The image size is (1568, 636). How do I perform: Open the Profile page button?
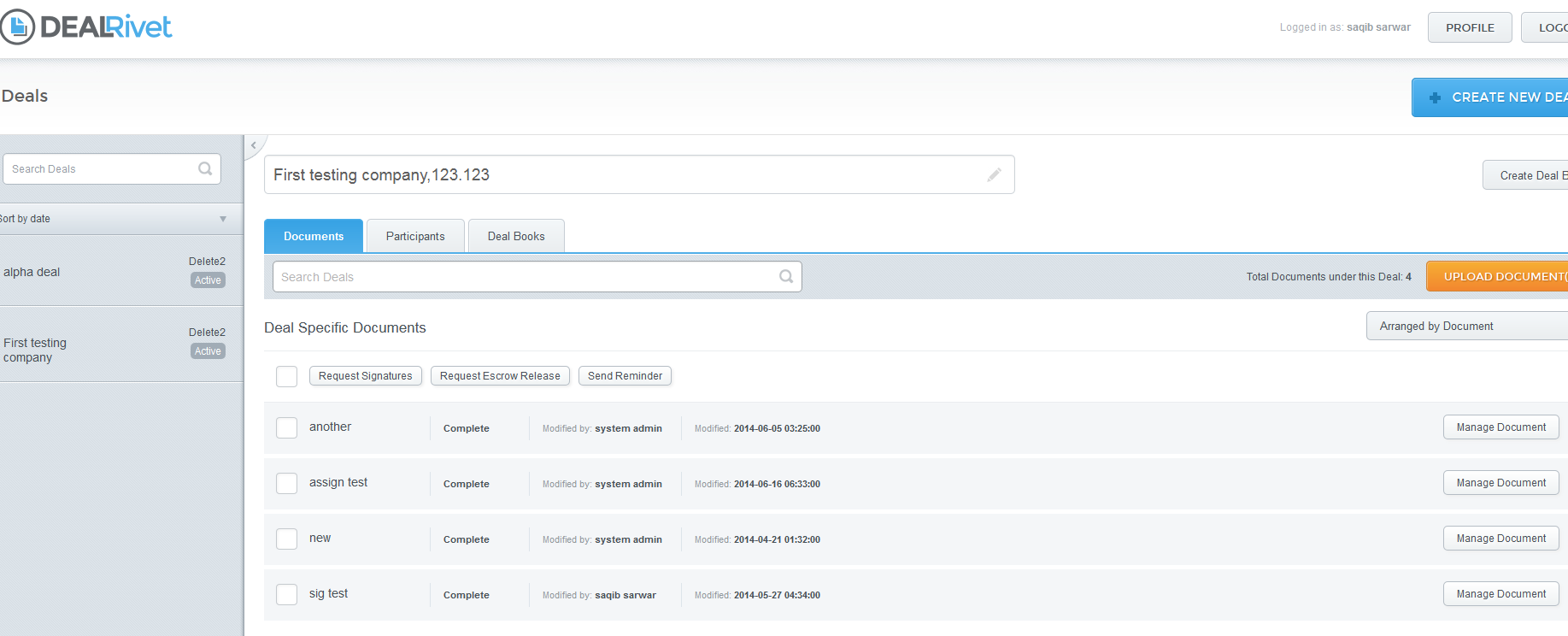pyautogui.click(x=1470, y=27)
